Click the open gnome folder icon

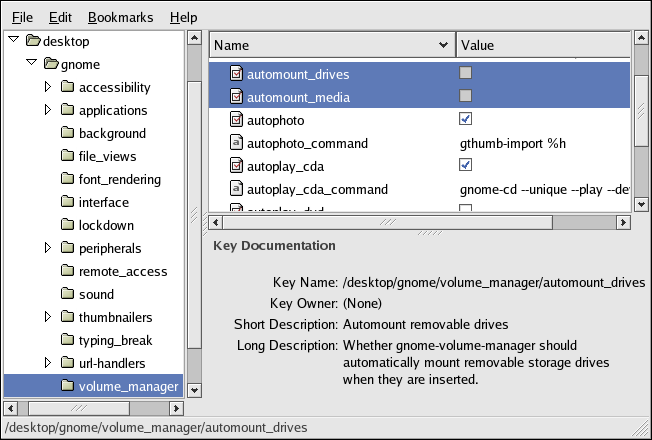tap(49, 64)
